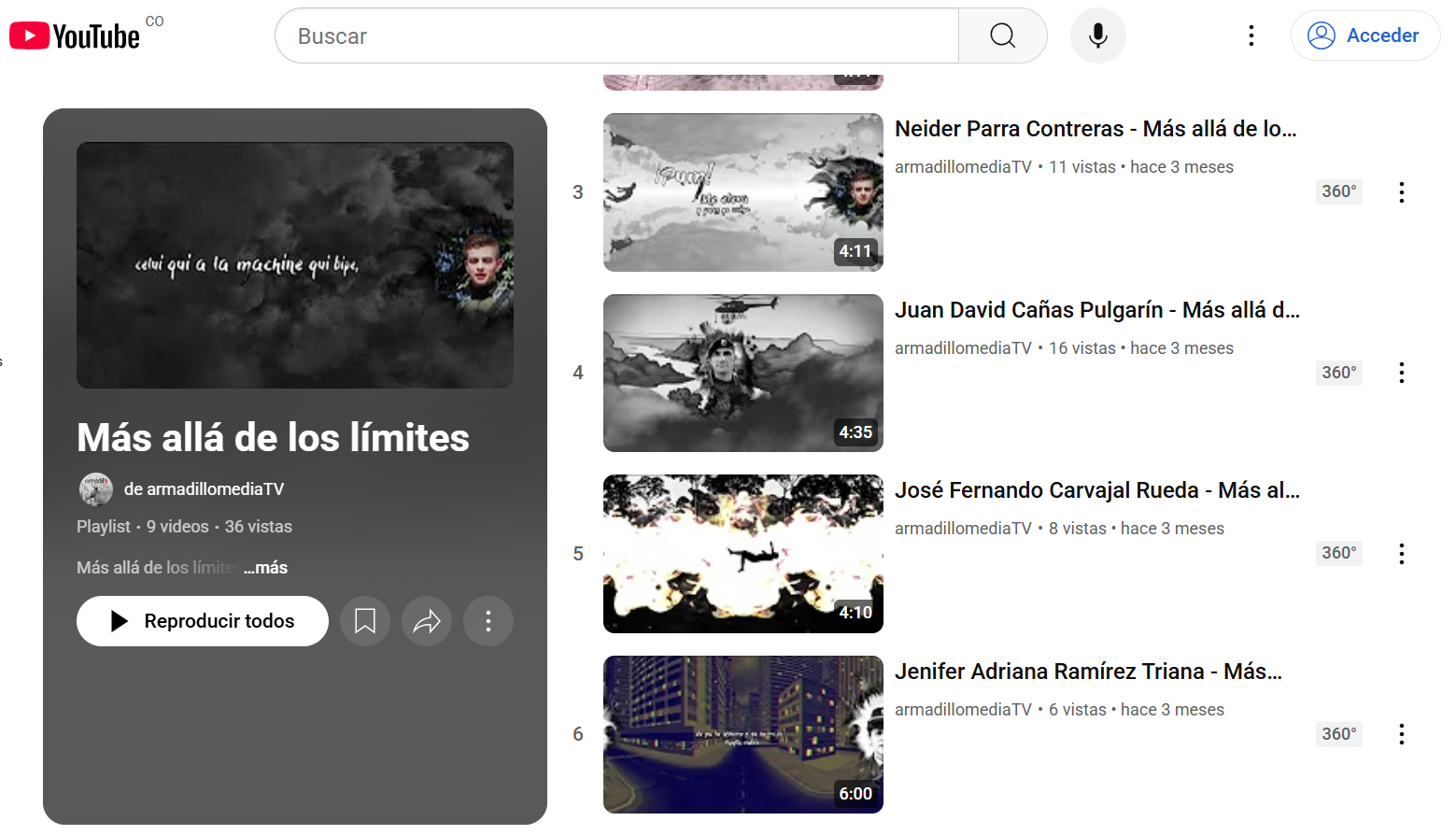
Task: Open action menu for Juan David Cañas video
Action: pyautogui.click(x=1401, y=373)
